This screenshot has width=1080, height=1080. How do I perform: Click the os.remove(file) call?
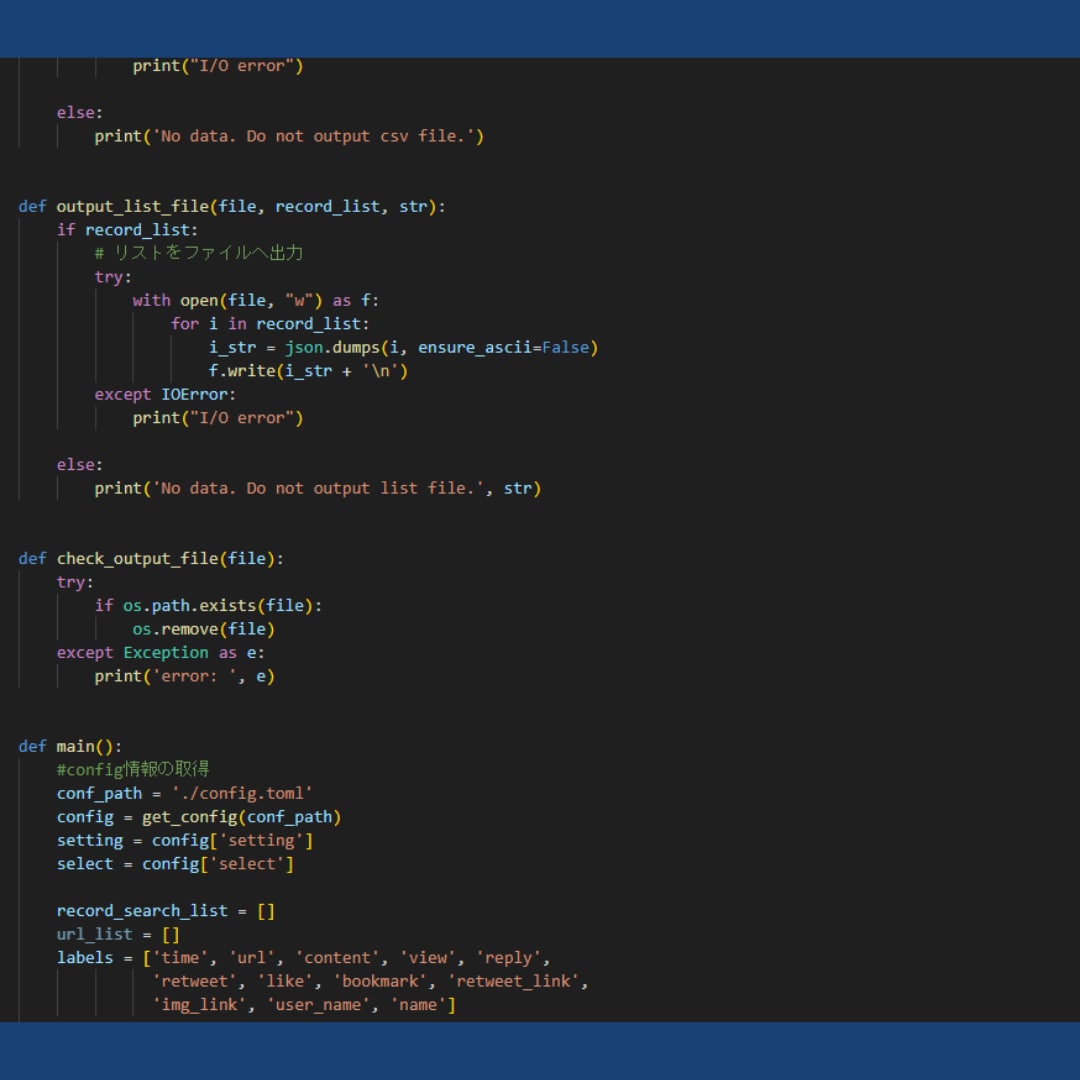click(204, 630)
